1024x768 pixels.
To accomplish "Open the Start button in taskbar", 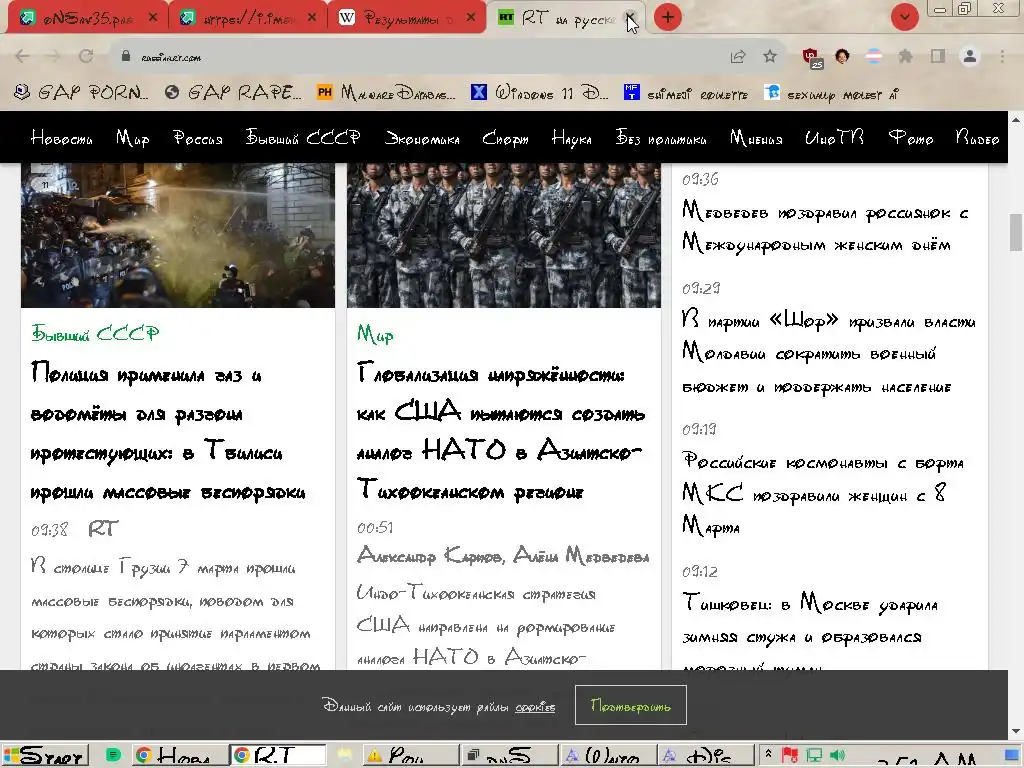I will pos(45,756).
